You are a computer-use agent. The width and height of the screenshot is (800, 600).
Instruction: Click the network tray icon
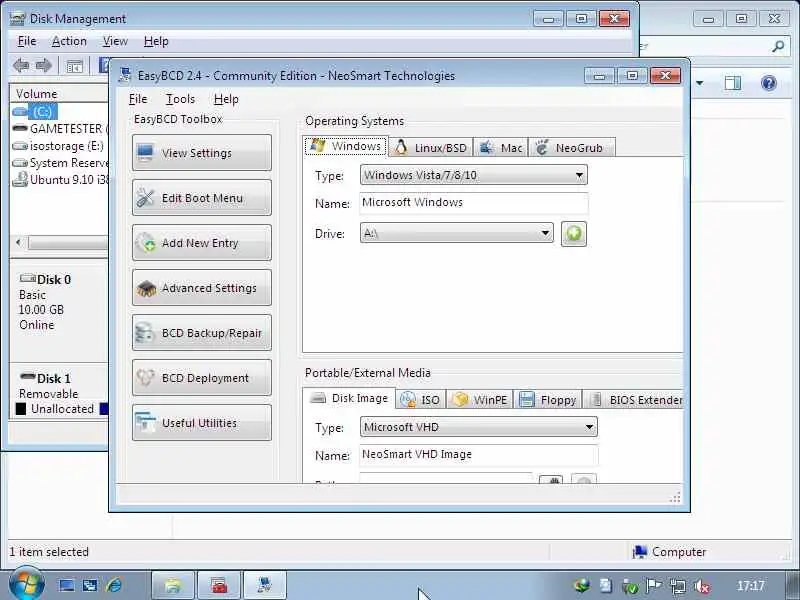[677, 586]
